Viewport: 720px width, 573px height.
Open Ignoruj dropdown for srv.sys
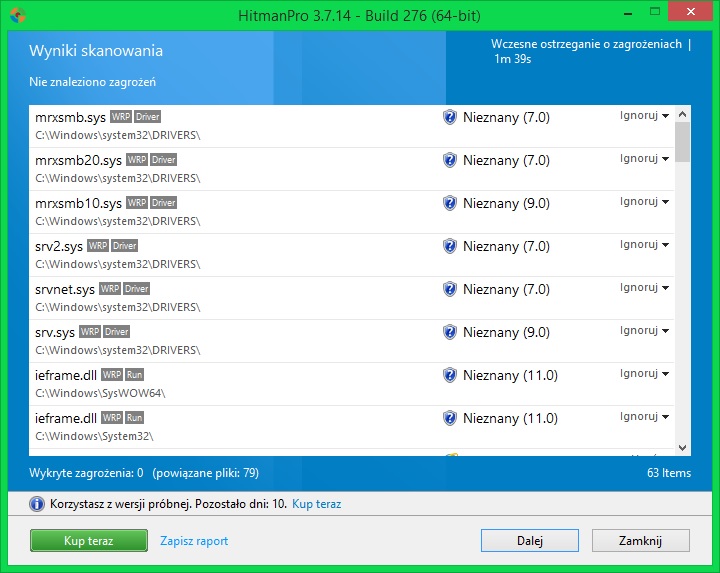tap(644, 330)
